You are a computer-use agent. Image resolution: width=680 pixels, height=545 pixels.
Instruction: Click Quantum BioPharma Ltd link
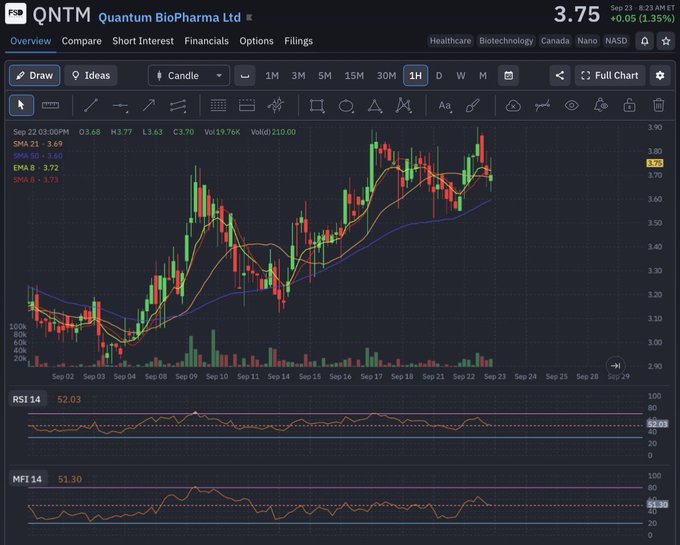coord(169,18)
